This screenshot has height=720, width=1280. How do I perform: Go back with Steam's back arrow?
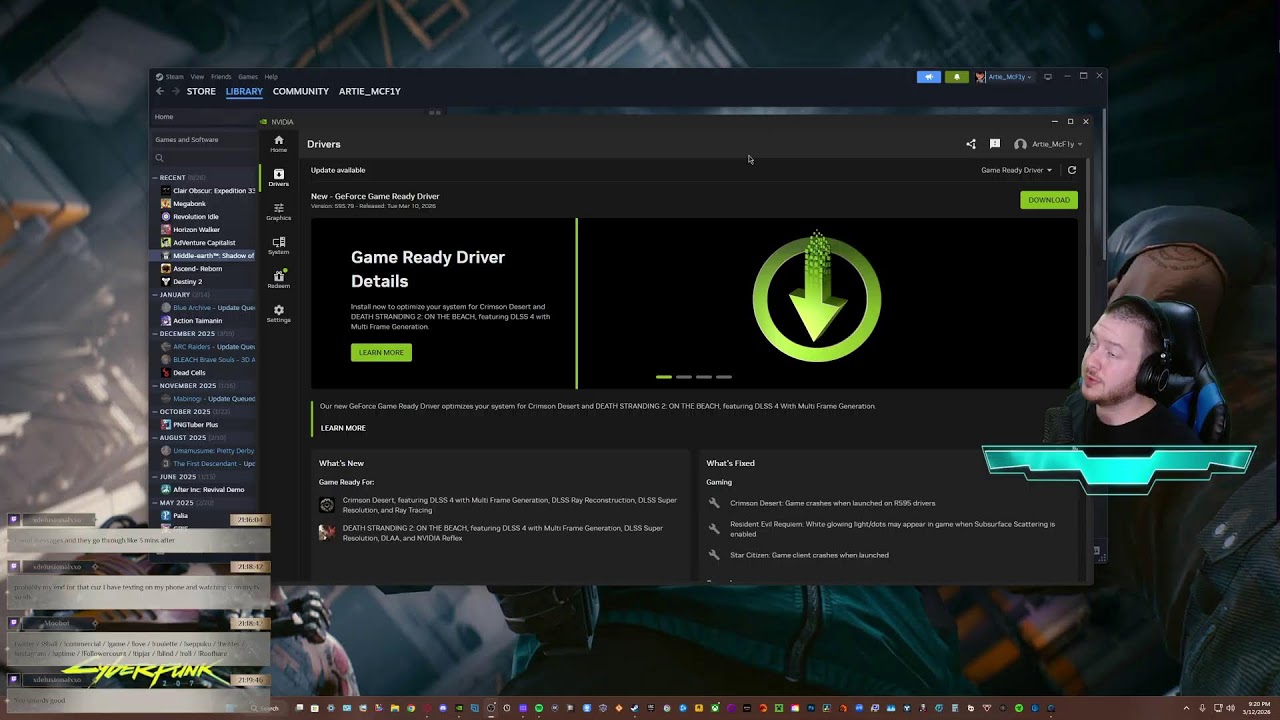click(160, 91)
